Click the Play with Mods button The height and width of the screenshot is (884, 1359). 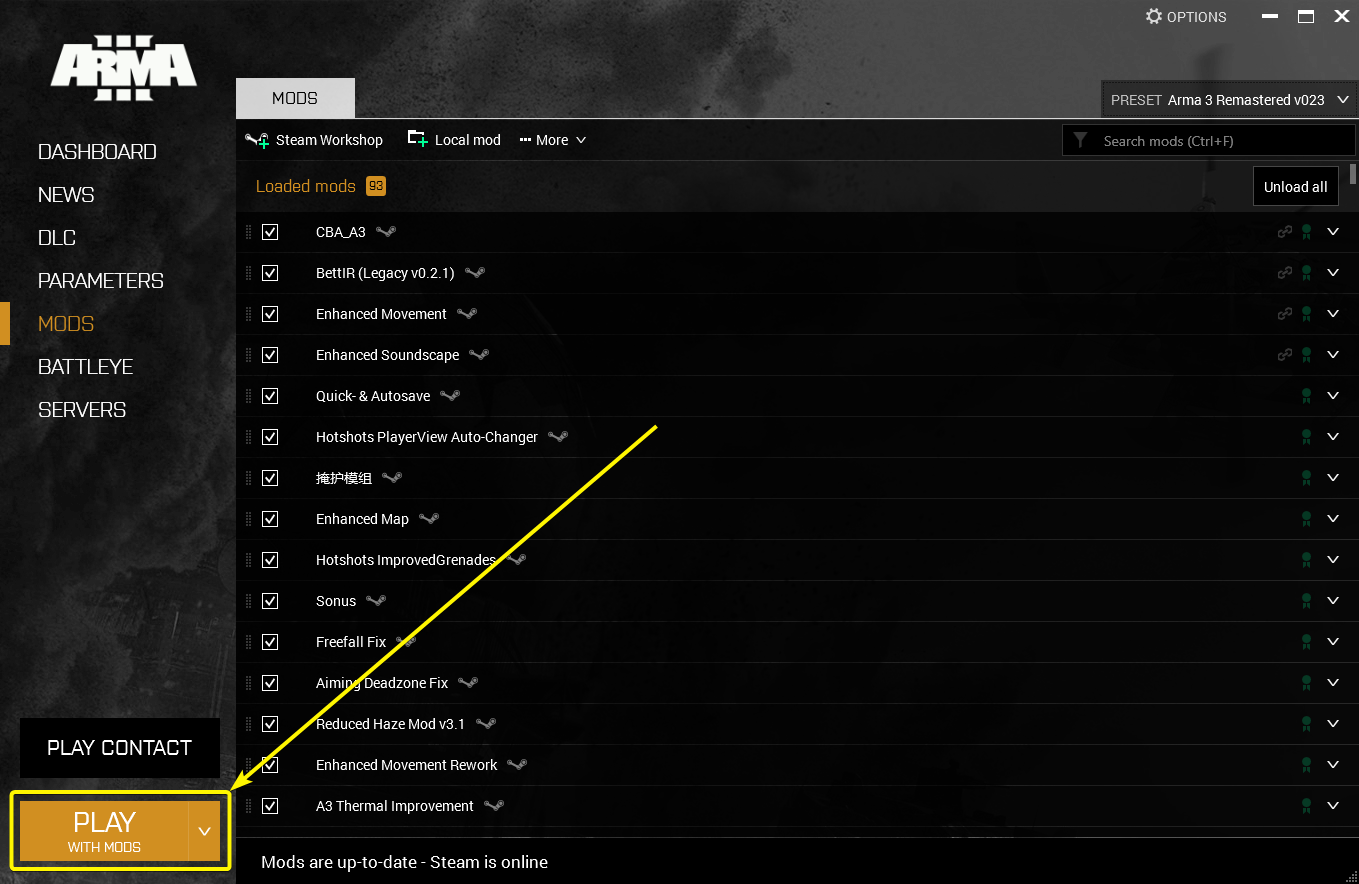(104, 831)
